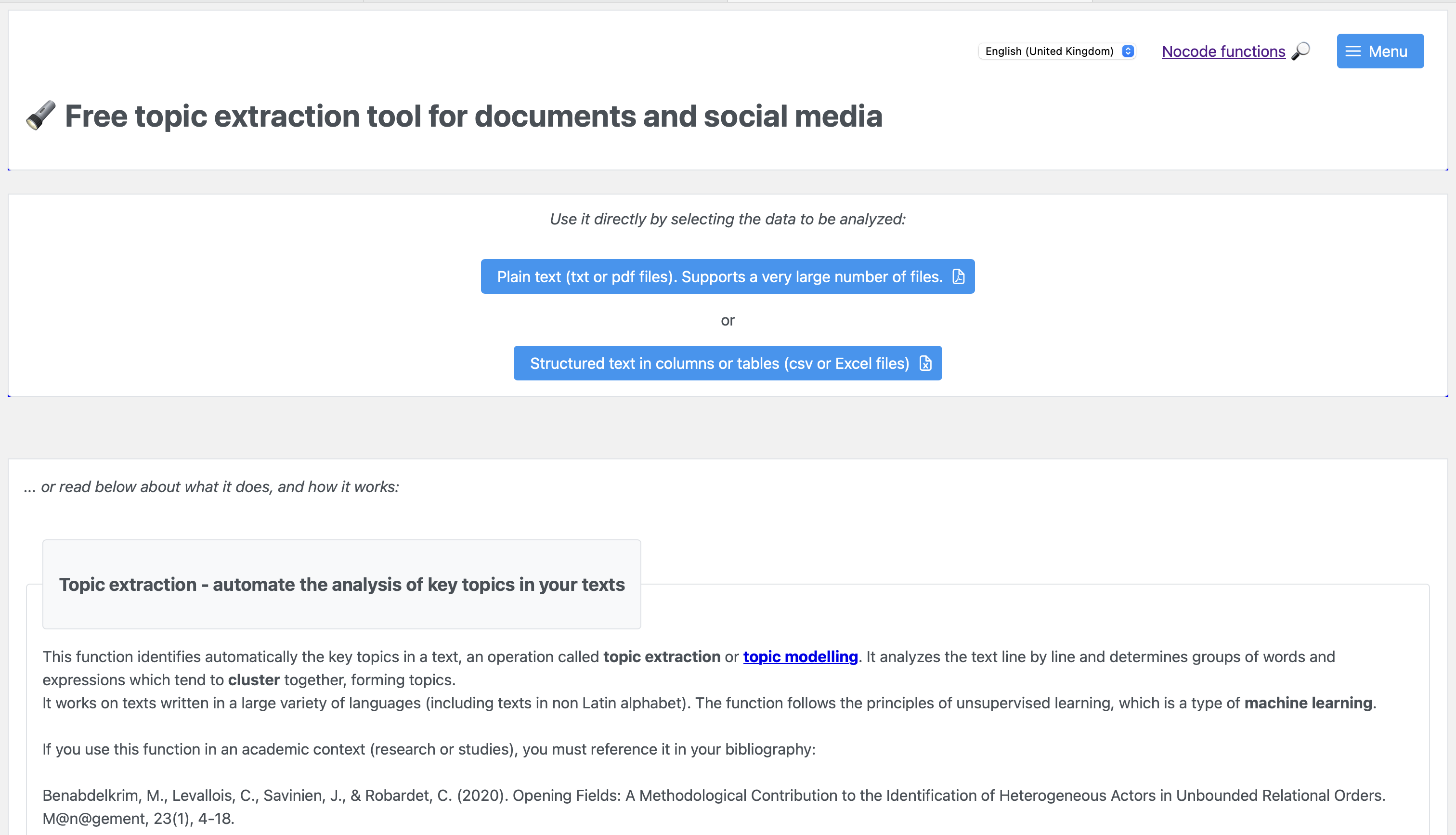Choose Plain text (txt or pdf files) option
Screen dimensions: 1456x835
pyautogui.click(x=719, y=276)
